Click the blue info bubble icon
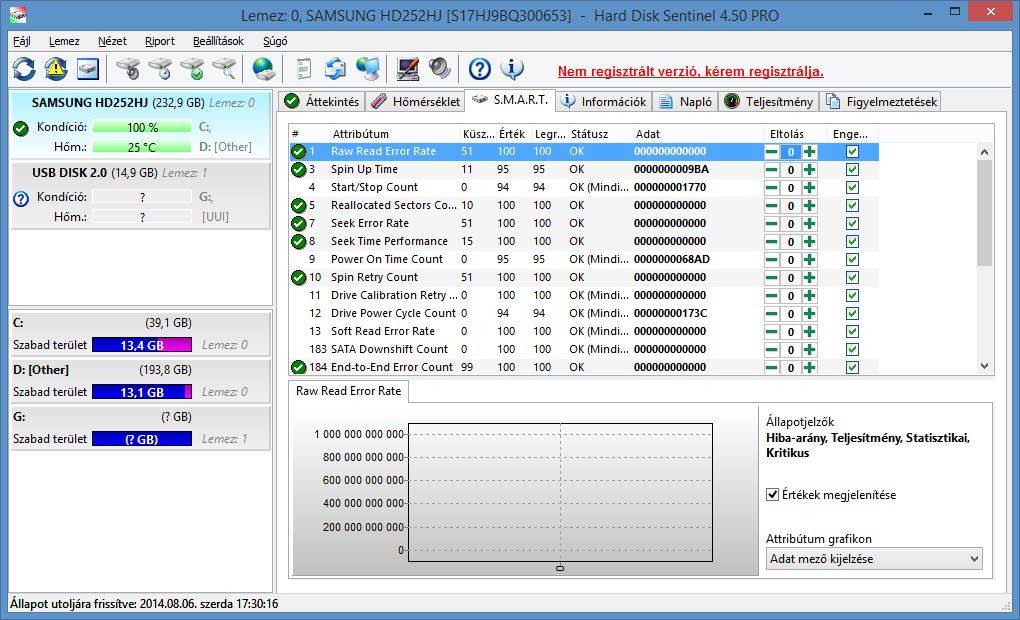 [x=513, y=68]
